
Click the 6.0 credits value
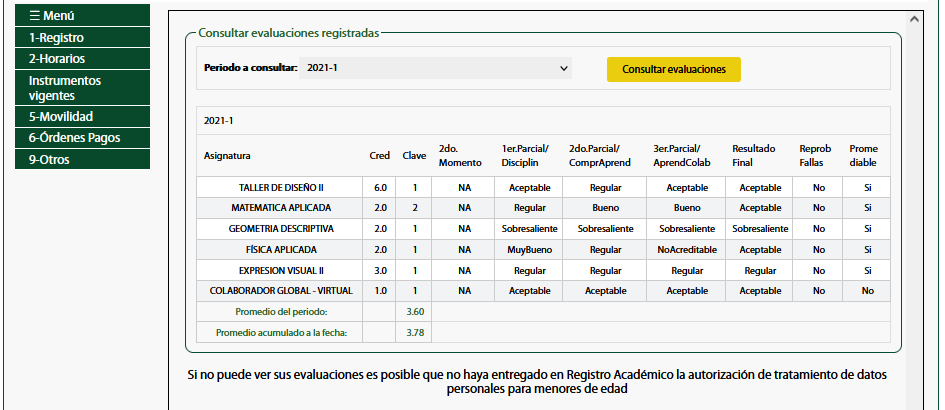pyautogui.click(x=380, y=188)
